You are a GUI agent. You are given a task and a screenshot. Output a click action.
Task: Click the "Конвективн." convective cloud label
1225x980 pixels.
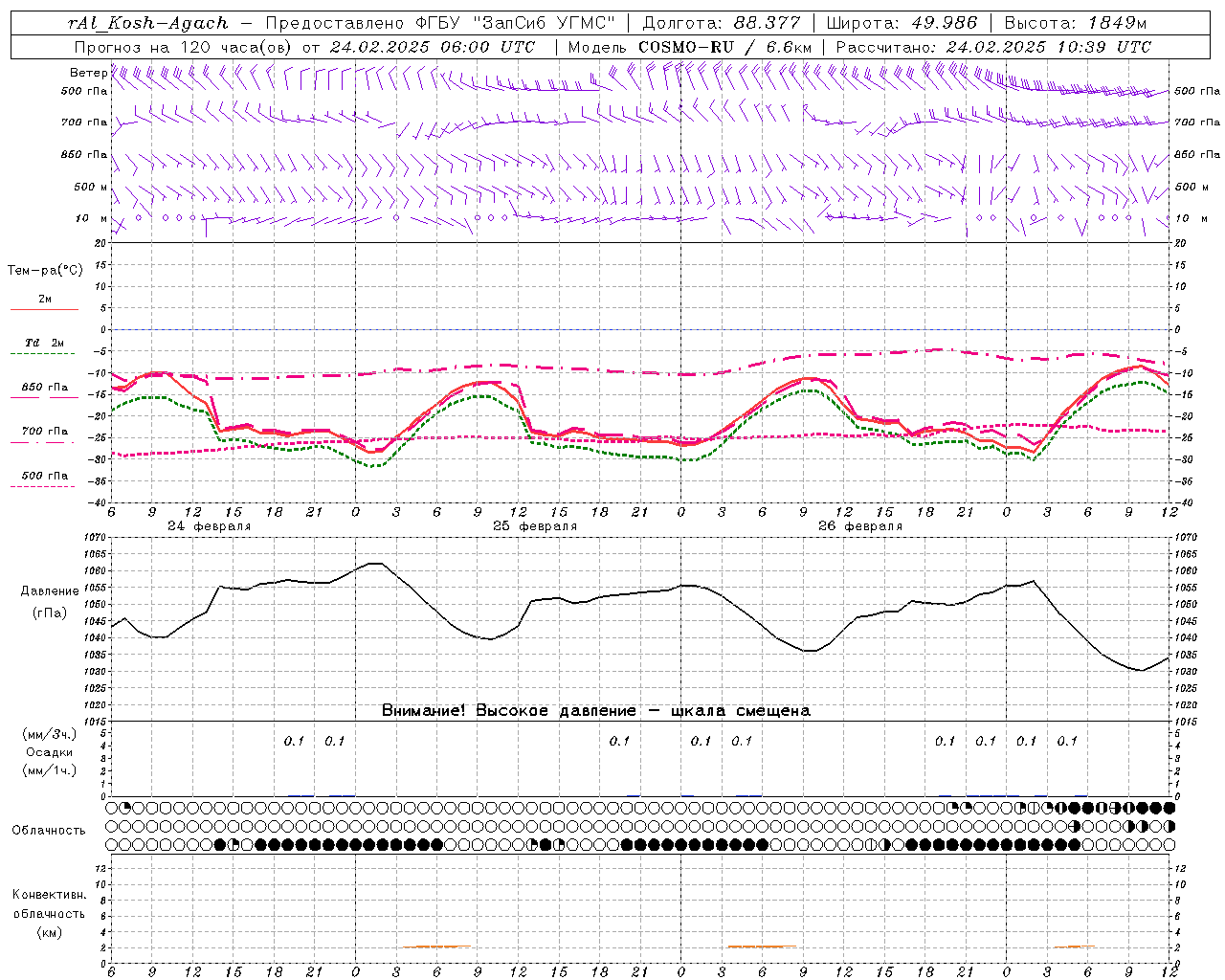click(x=50, y=895)
